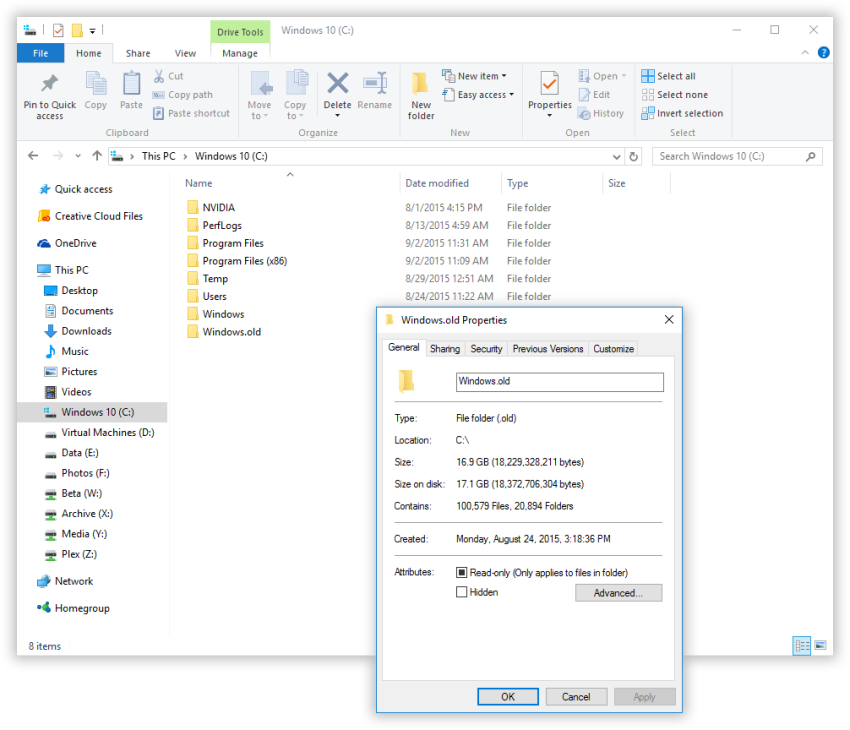The image size is (850, 730).
Task: Click the folder name field Windows.old
Action: pyautogui.click(x=559, y=382)
